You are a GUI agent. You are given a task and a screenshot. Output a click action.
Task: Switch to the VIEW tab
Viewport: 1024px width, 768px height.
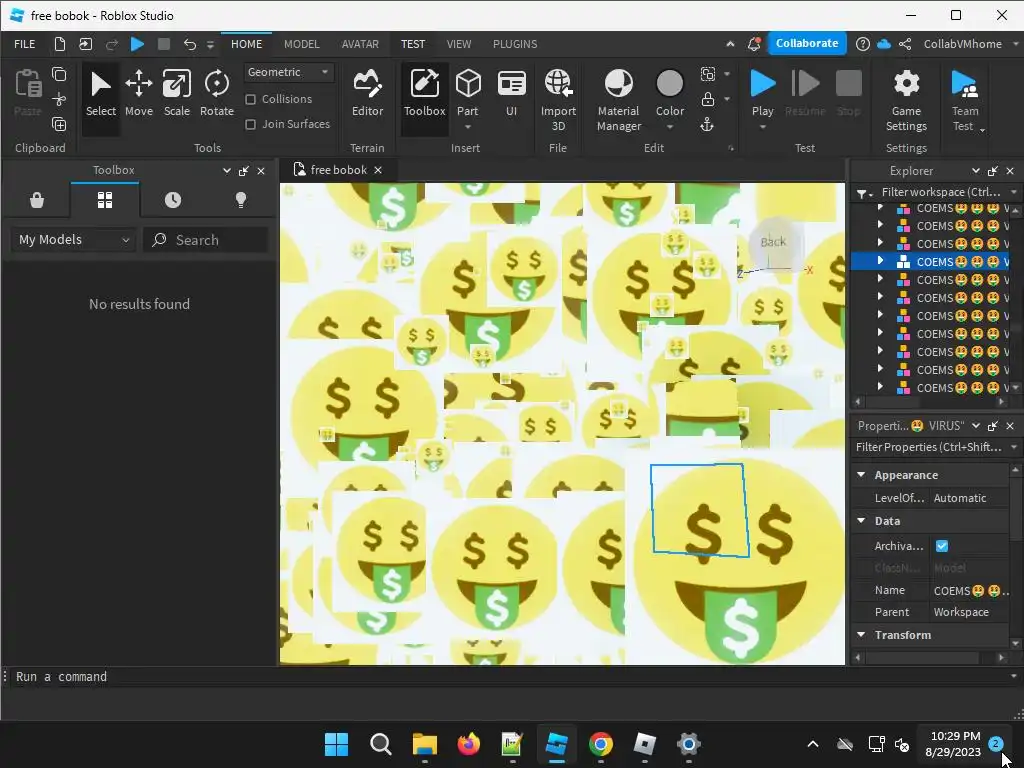pos(458,44)
